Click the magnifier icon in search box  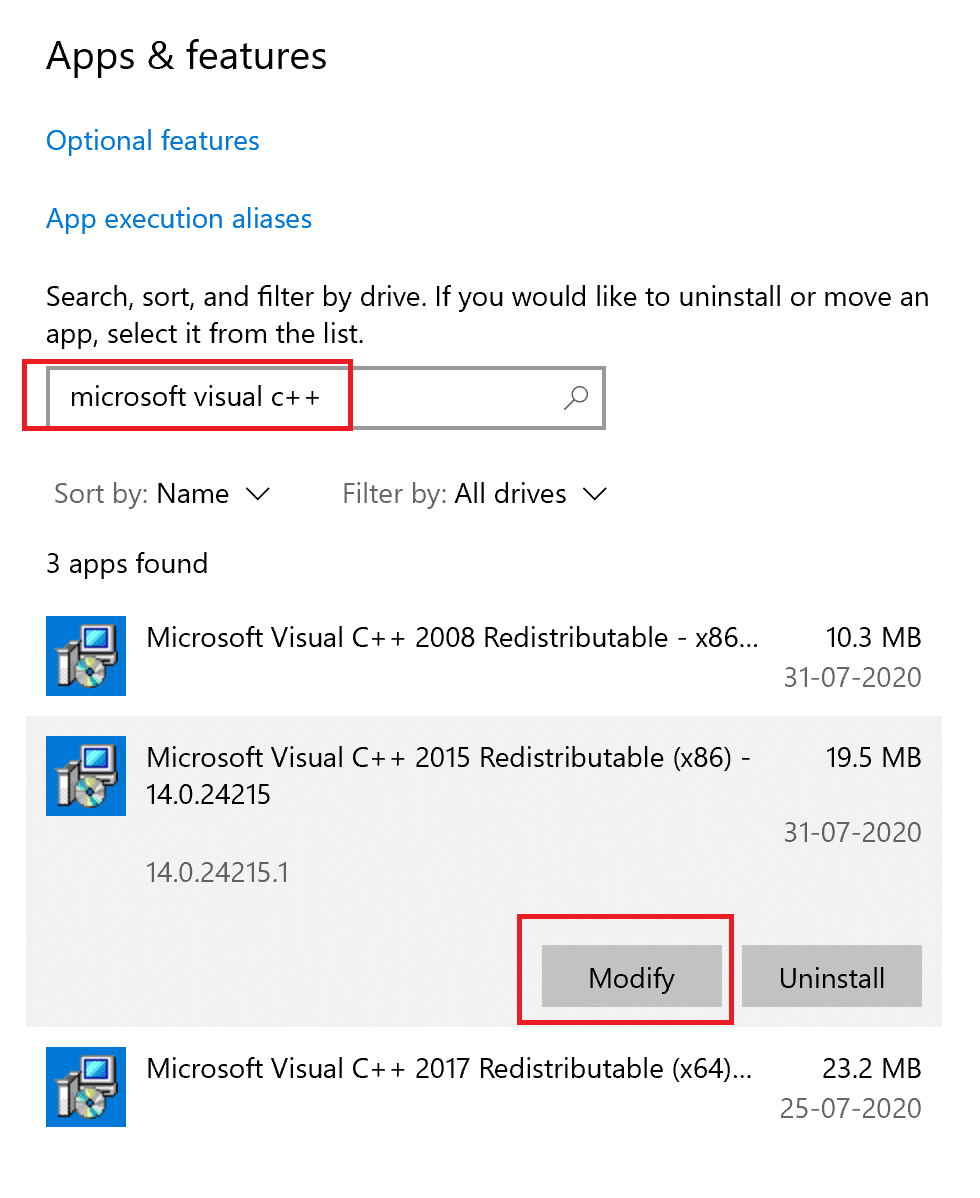tap(576, 398)
